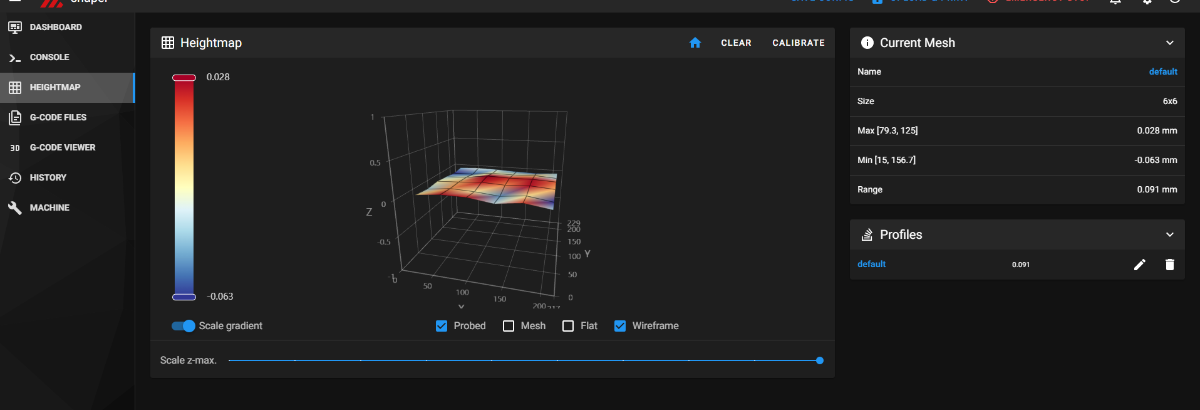
Task: Click the Heightmap panel title
Action: (211, 43)
